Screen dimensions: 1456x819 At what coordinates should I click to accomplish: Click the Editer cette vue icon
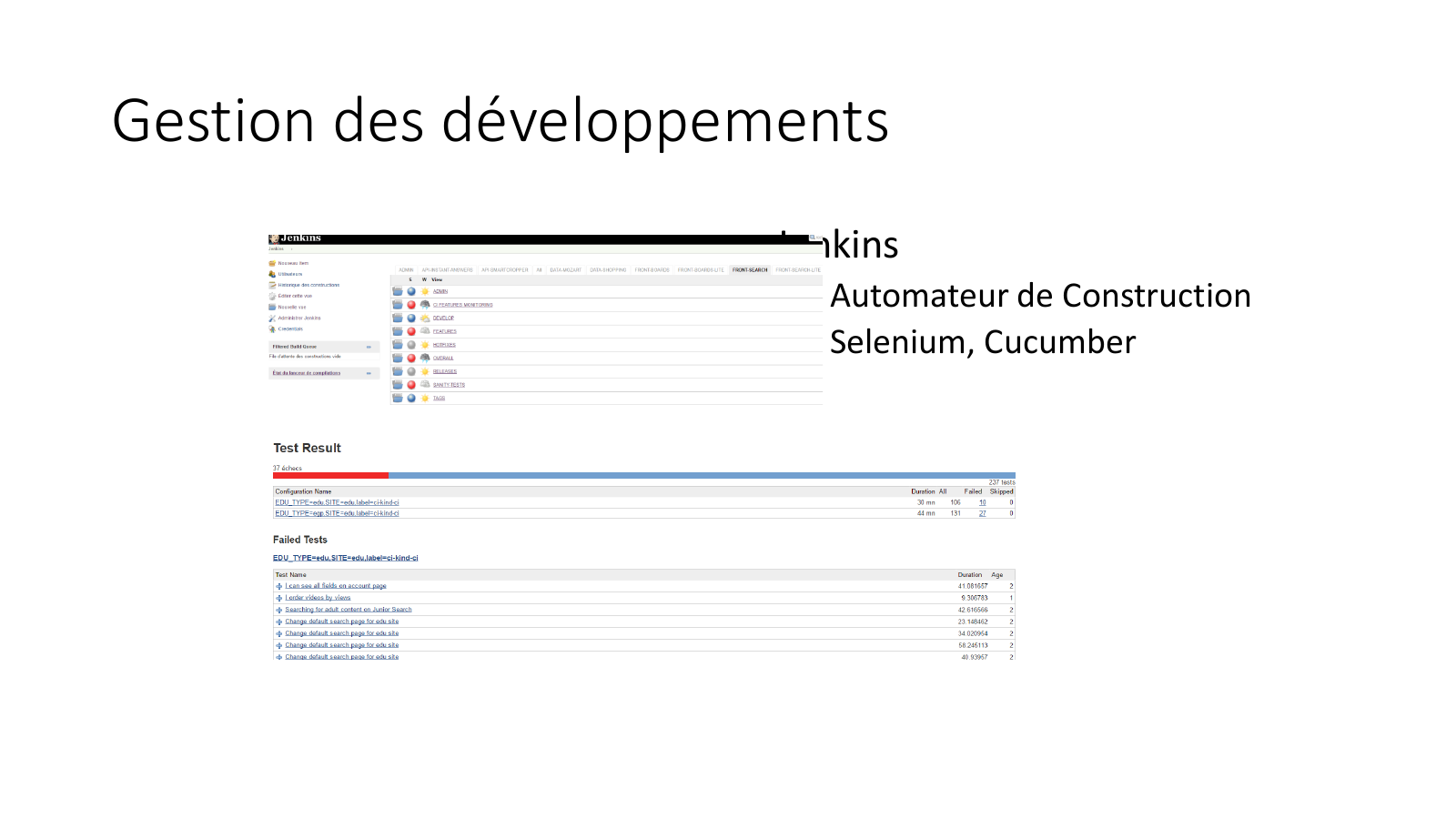[x=272, y=296]
